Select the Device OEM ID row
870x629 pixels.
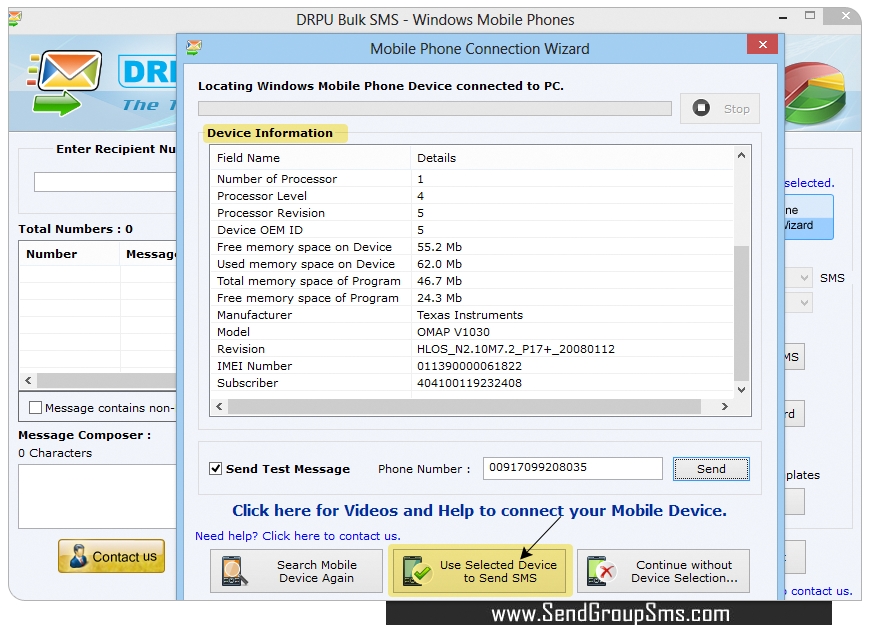pyautogui.click(x=472, y=230)
